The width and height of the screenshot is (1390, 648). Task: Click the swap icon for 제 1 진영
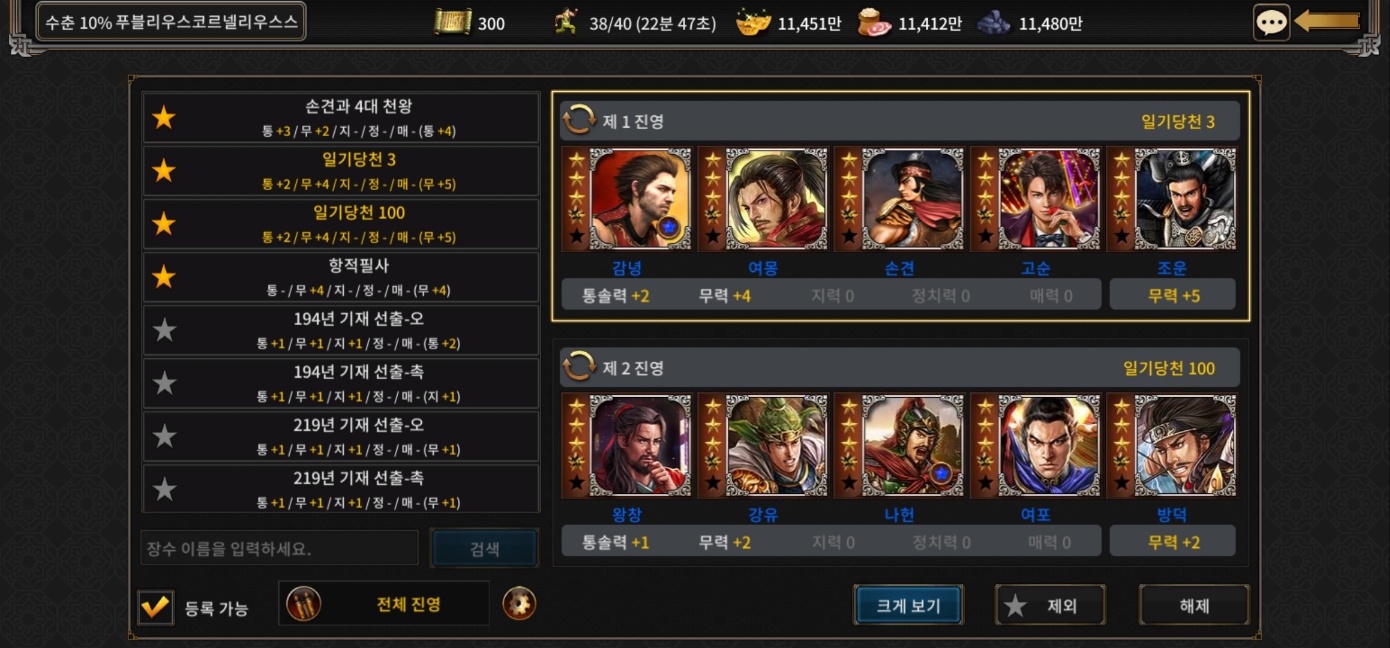point(579,121)
